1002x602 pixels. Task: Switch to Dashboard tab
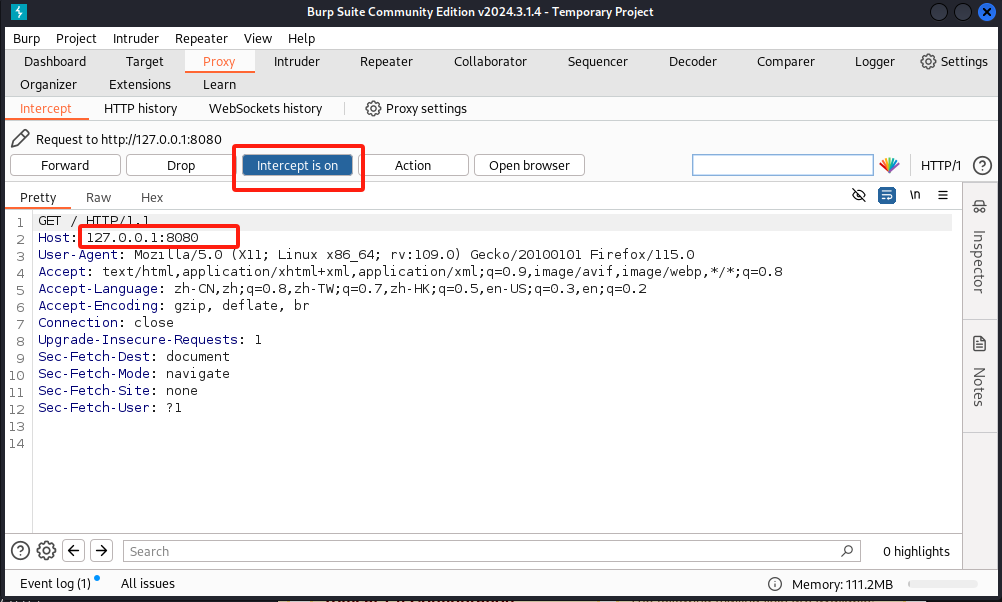pos(55,61)
